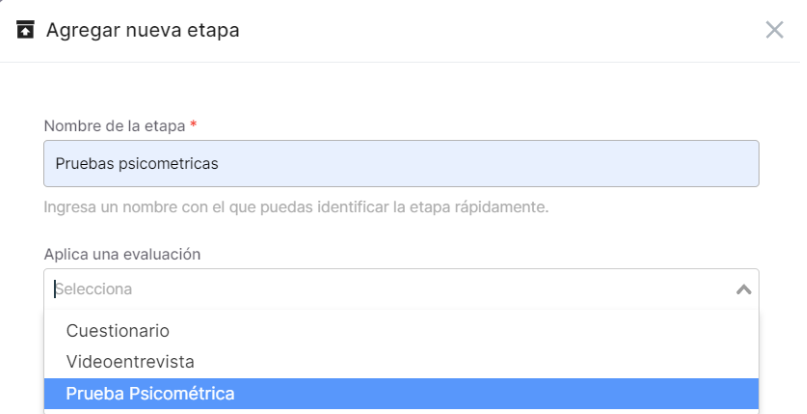Click the helper text below the name field

coord(296,207)
